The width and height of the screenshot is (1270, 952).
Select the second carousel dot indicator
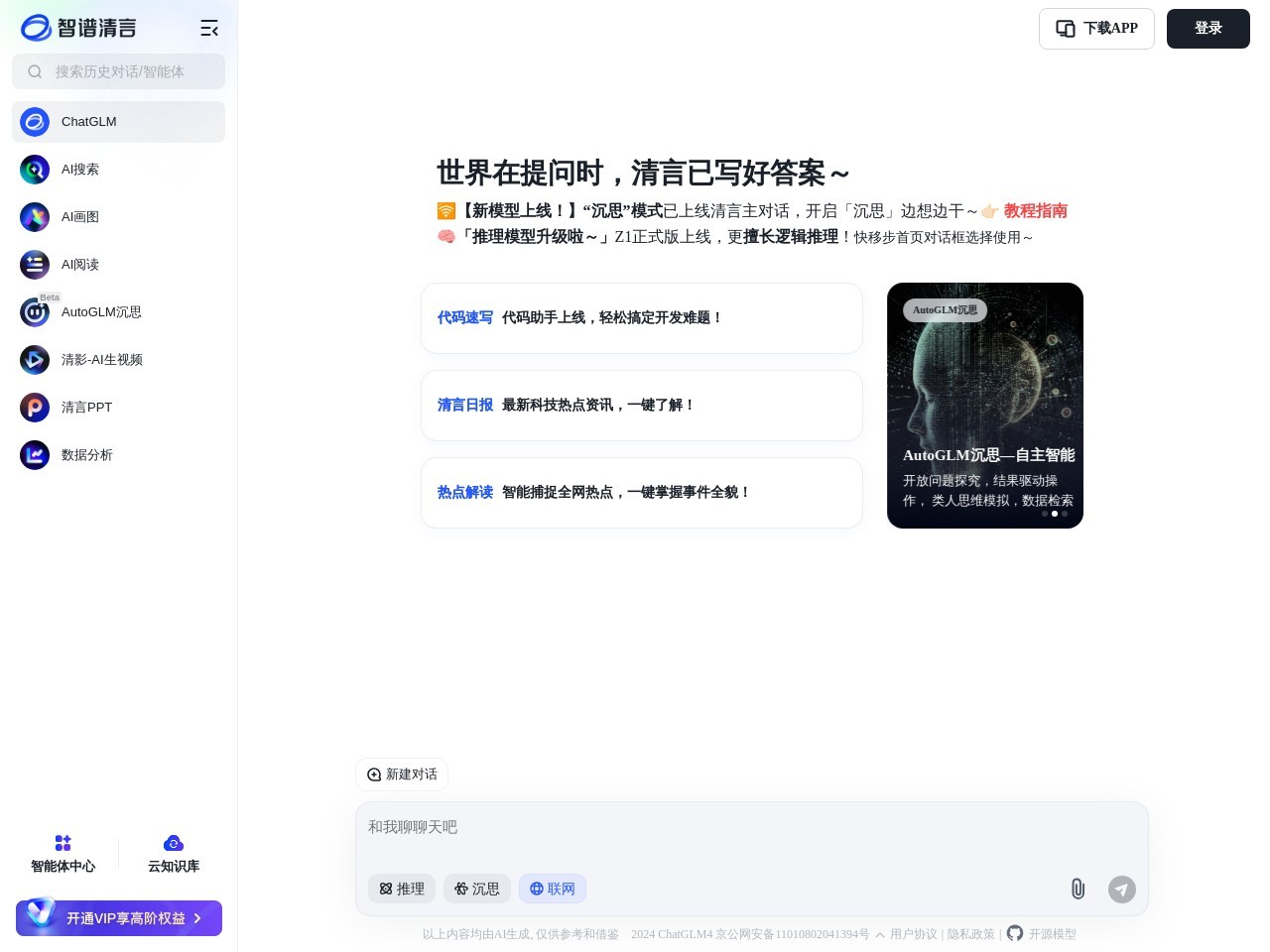(x=1055, y=514)
